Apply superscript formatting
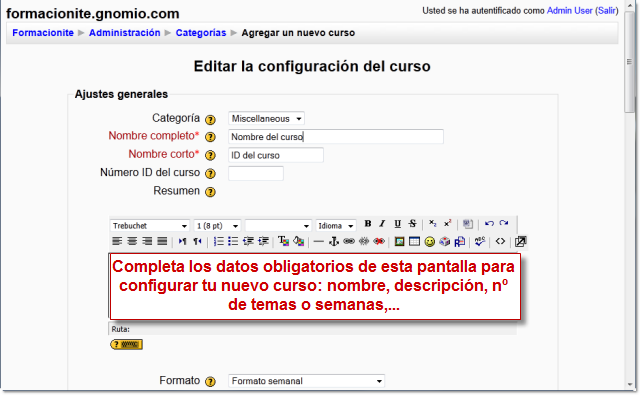The height and width of the screenshot is (395, 640). [x=447, y=223]
